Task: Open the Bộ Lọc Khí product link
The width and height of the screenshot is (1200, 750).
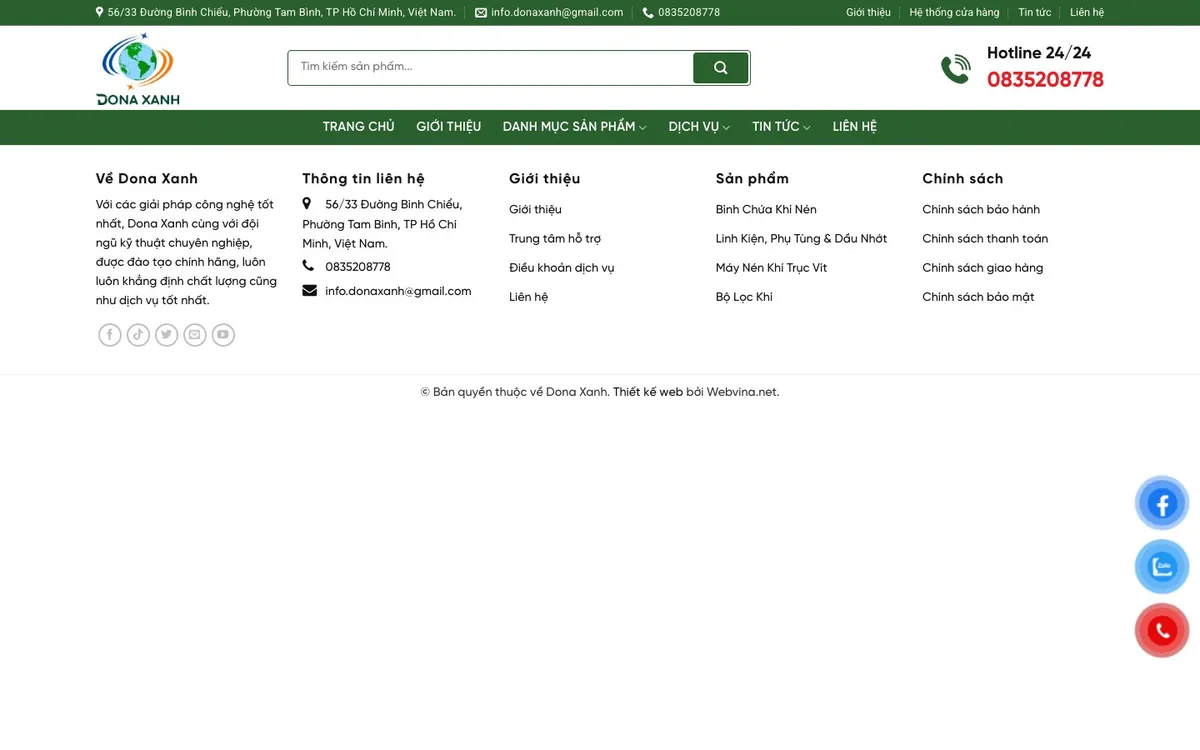Action: [744, 297]
